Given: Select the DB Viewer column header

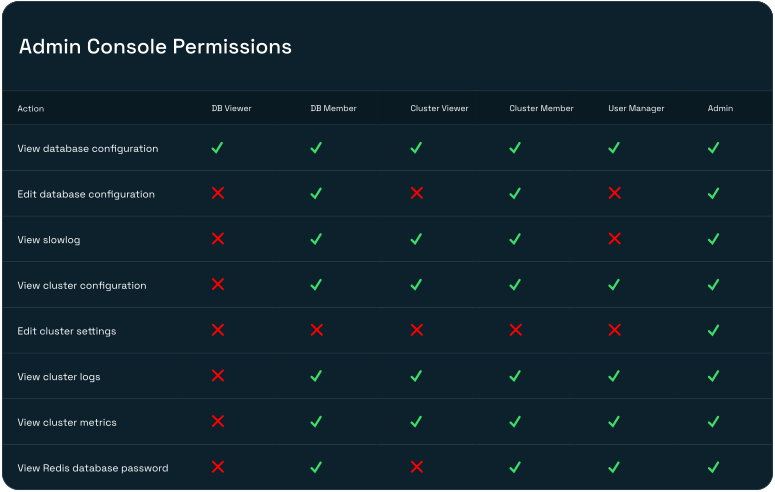Looking at the screenshot, I should point(231,108).
